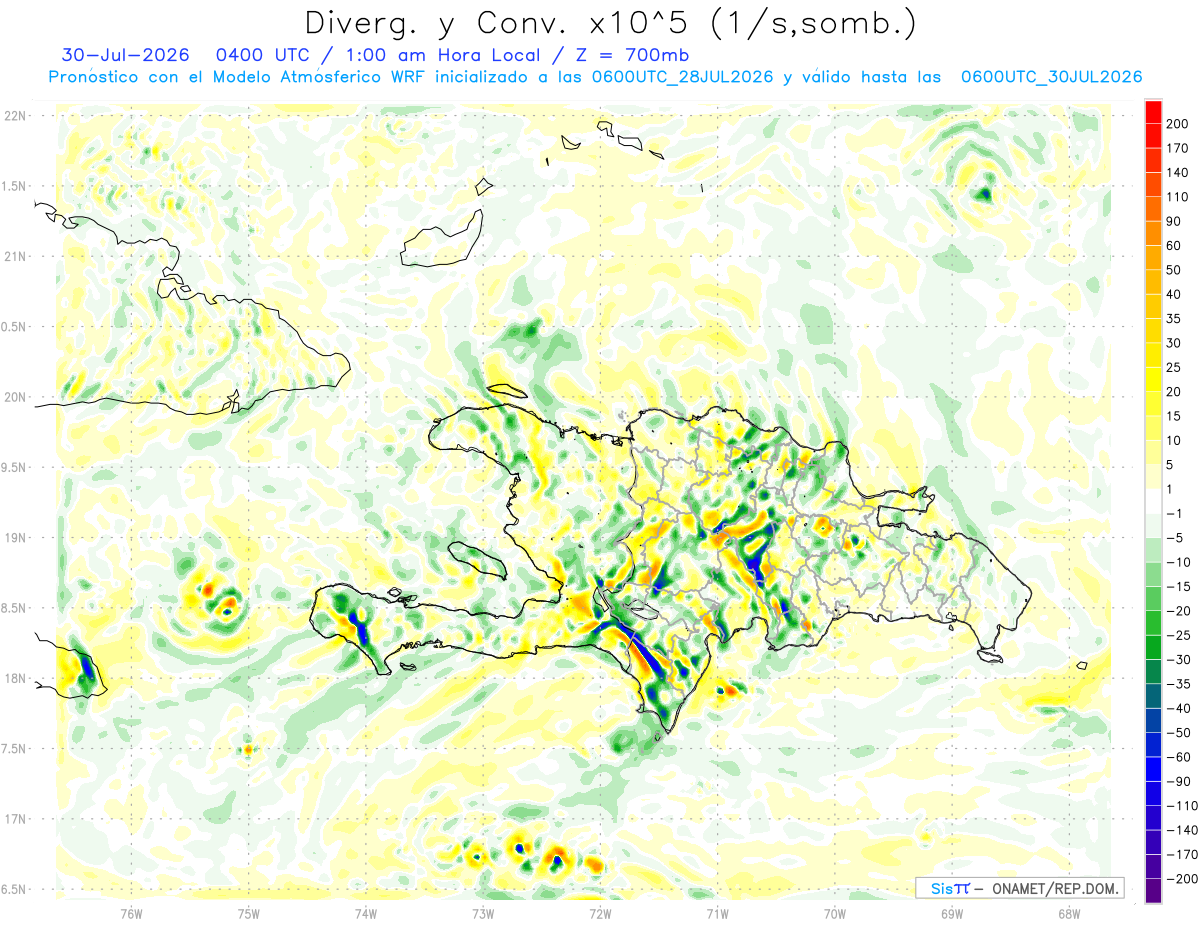Click the '7.5N' latitude axis label
The height and width of the screenshot is (927, 1200).
click(15, 750)
